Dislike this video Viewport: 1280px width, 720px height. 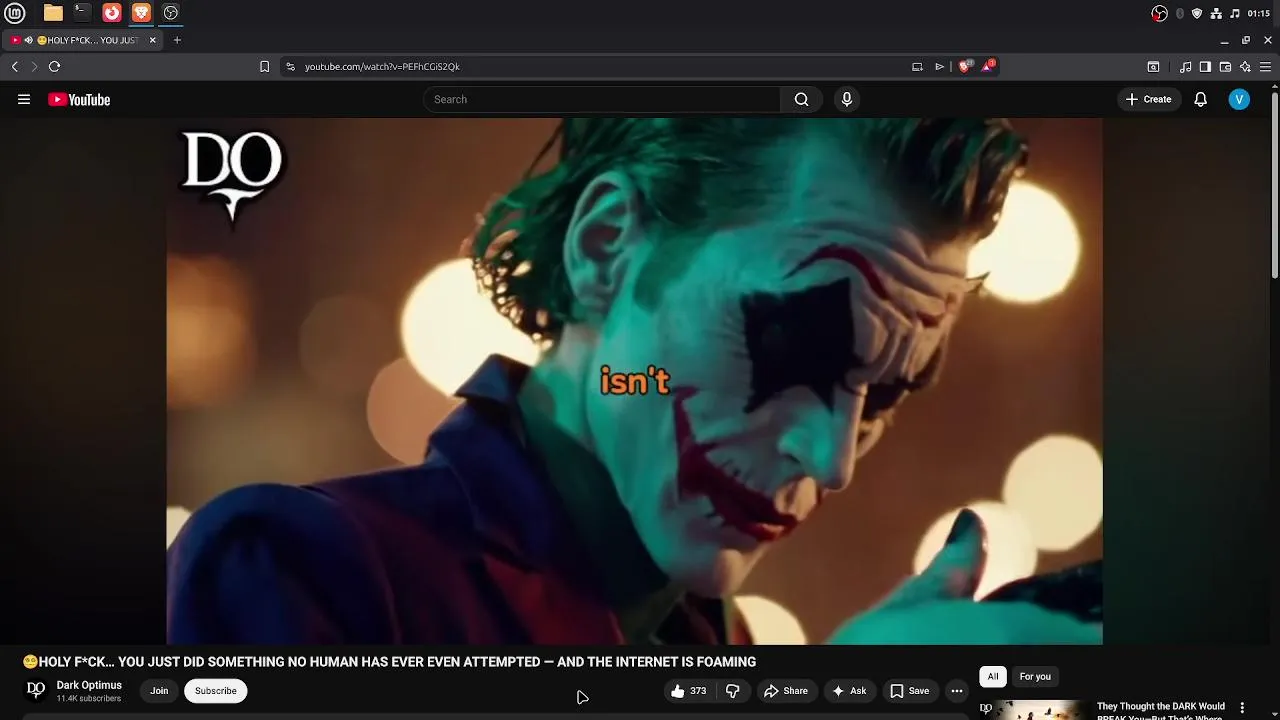tap(732, 691)
